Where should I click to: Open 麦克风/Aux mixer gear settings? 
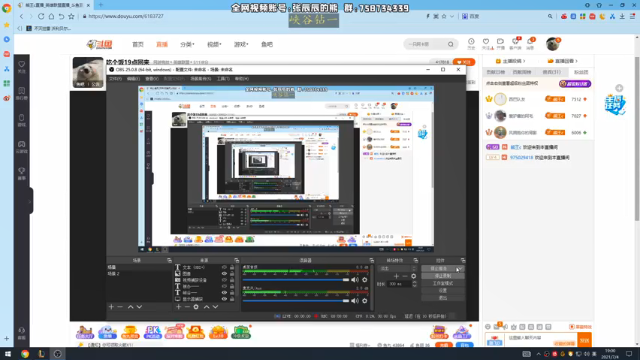pyautogui.click(x=364, y=301)
